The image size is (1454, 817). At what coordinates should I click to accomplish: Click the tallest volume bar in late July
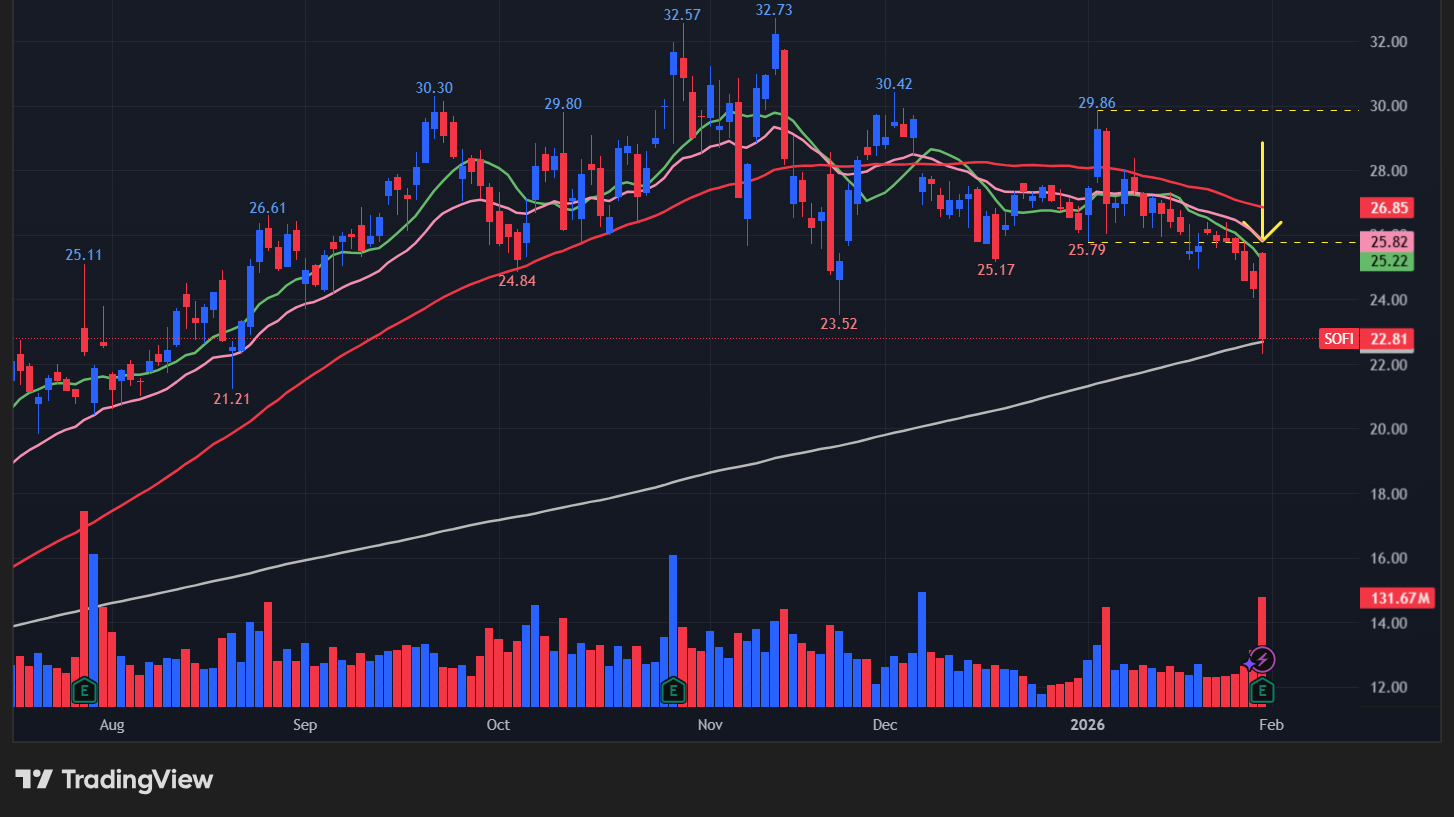pos(84,600)
